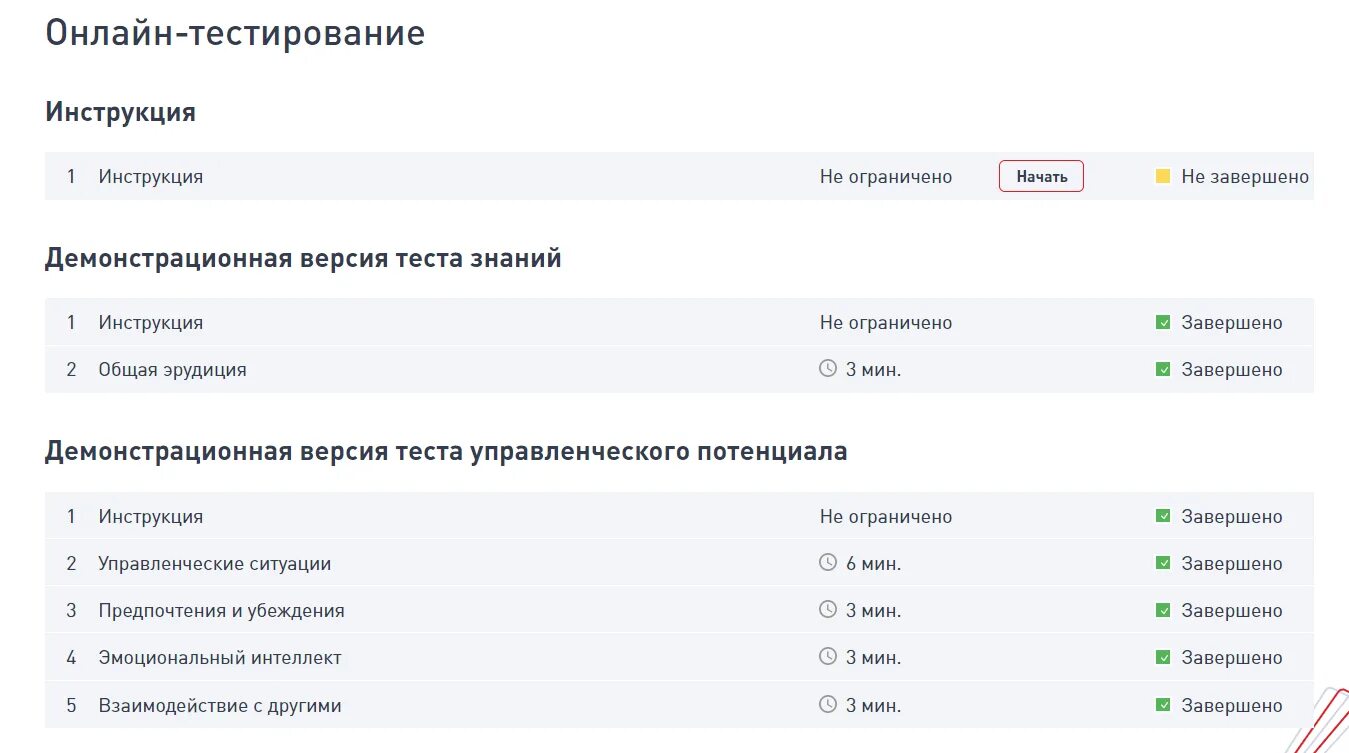1349x753 pixels.
Task: Click the Предпочтения и убеждения row title
Action: pyautogui.click(x=221, y=611)
